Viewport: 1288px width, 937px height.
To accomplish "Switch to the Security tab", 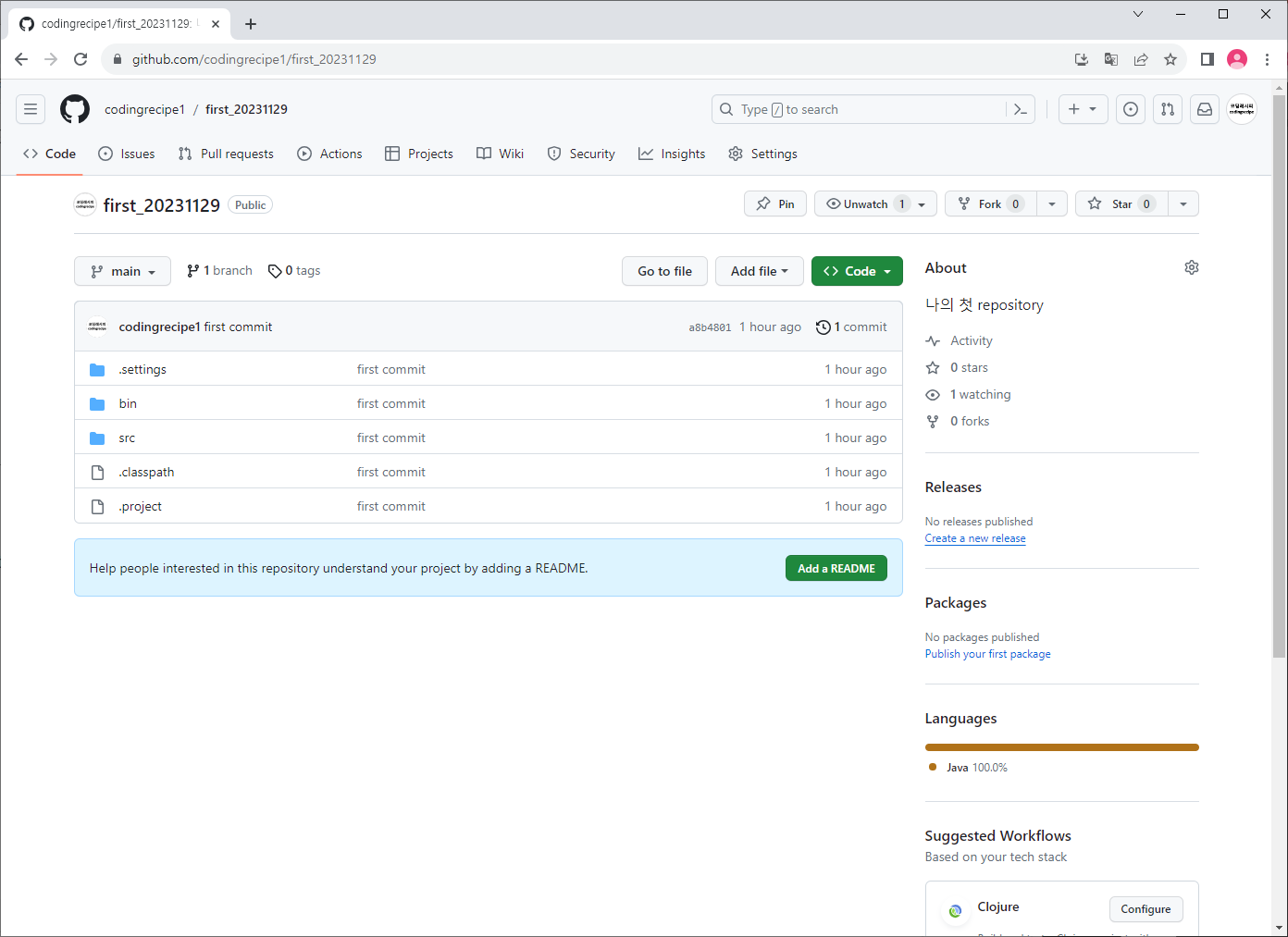I will click(581, 154).
